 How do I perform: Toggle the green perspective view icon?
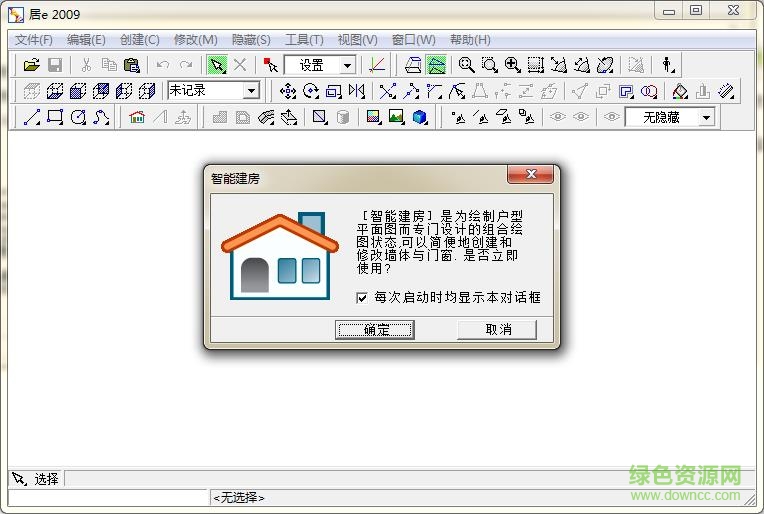(x=437, y=65)
